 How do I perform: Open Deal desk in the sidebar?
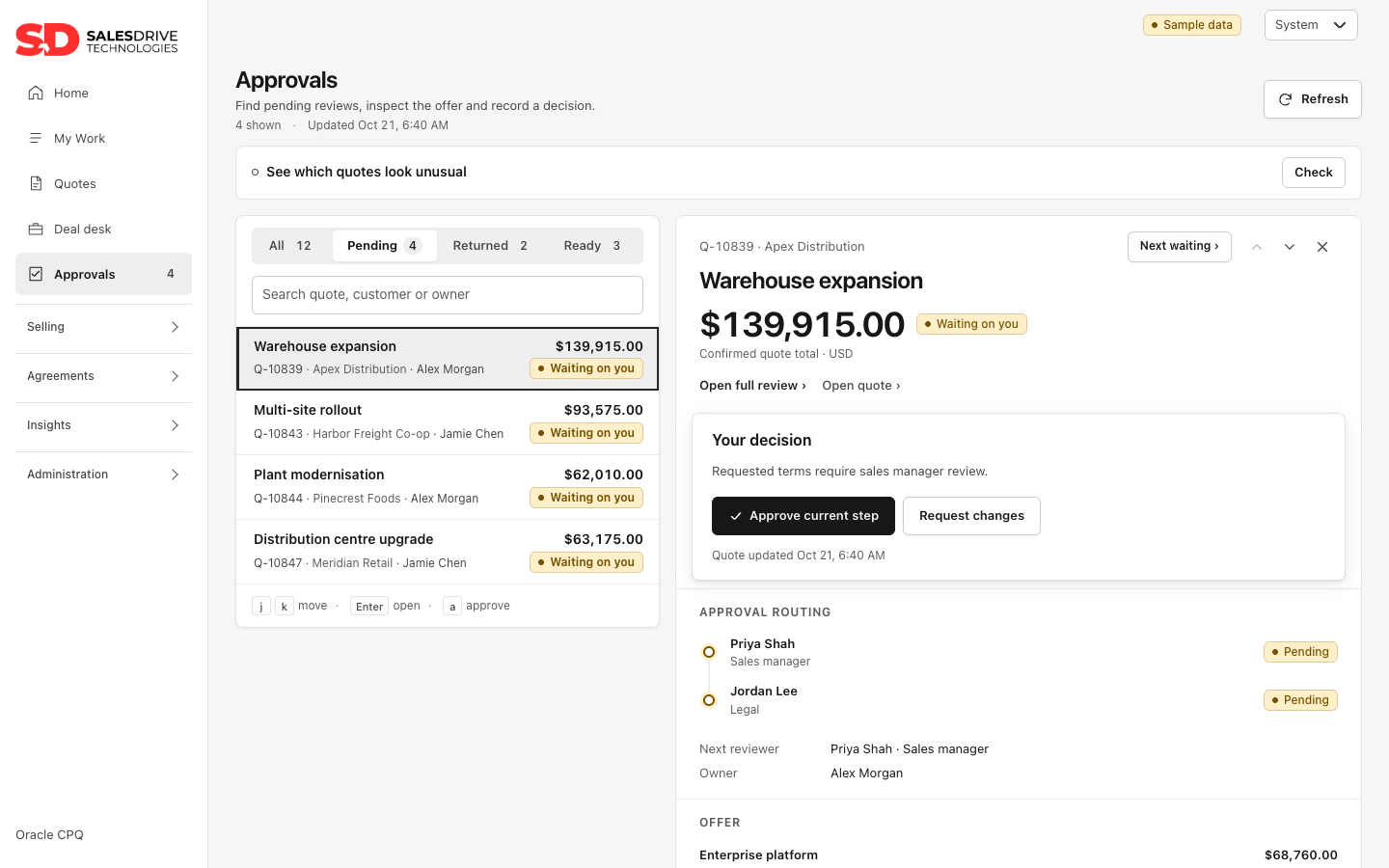(x=104, y=229)
